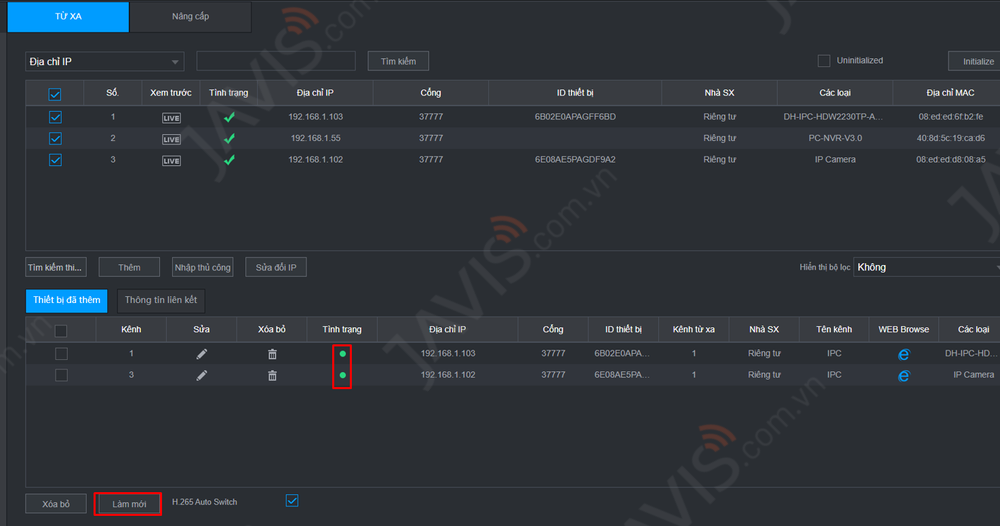Image resolution: width=1000 pixels, height=526 pixels.
Task: Open web browser for 192.168.1.102 channel
Action: pos(903,376)
